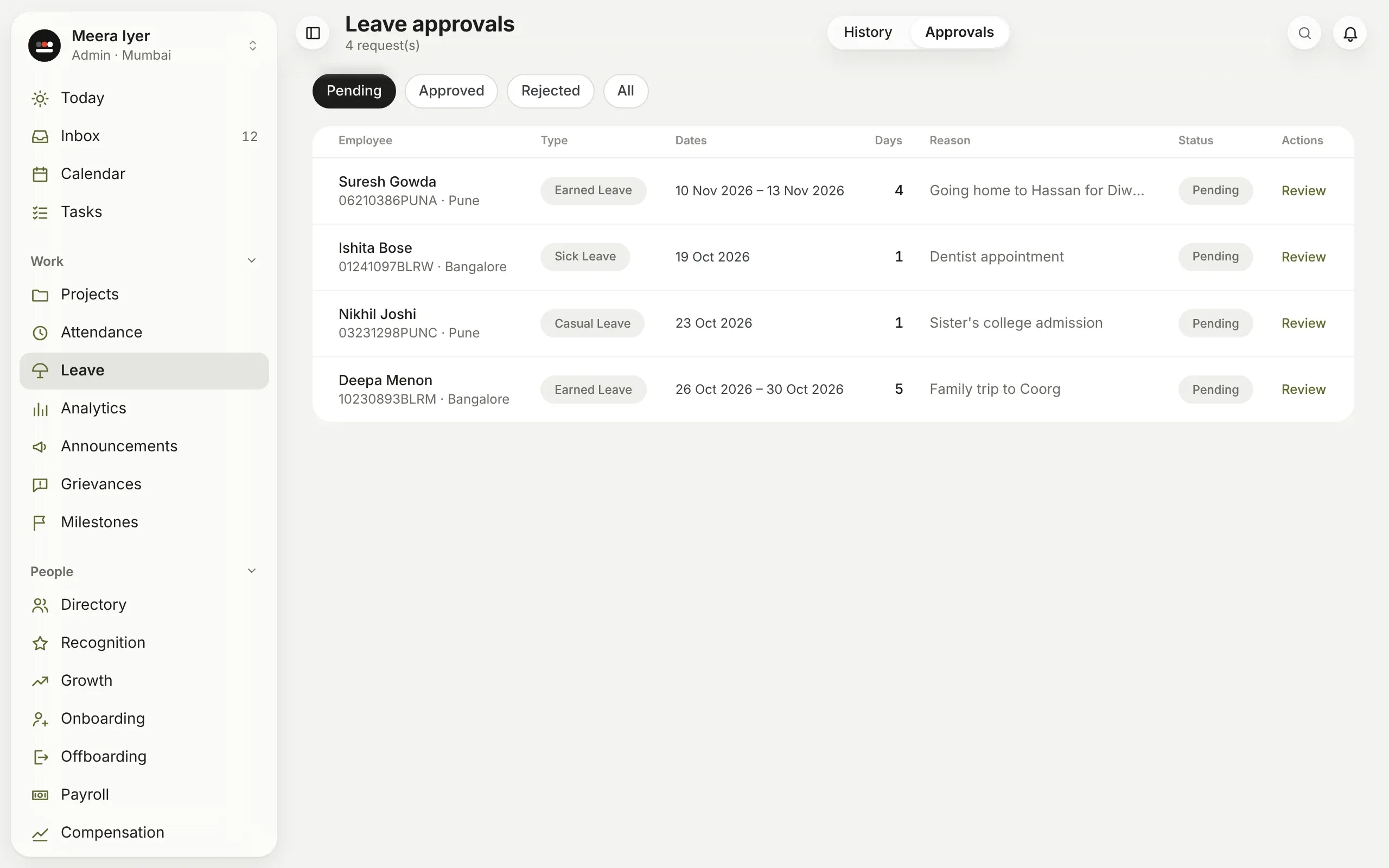
Task: Click the Onboarding user-plus icon
Action: click(x=40, y=719)
